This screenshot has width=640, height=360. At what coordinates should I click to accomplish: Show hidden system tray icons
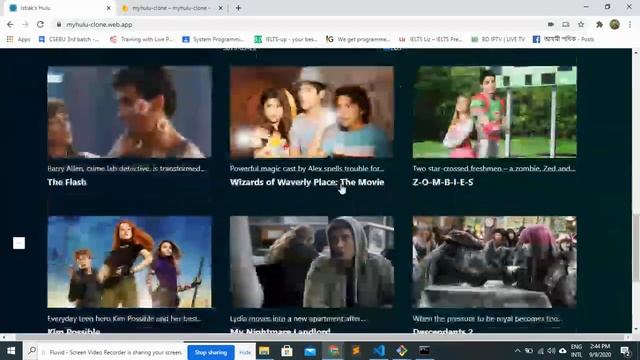(x=517, y=351)
